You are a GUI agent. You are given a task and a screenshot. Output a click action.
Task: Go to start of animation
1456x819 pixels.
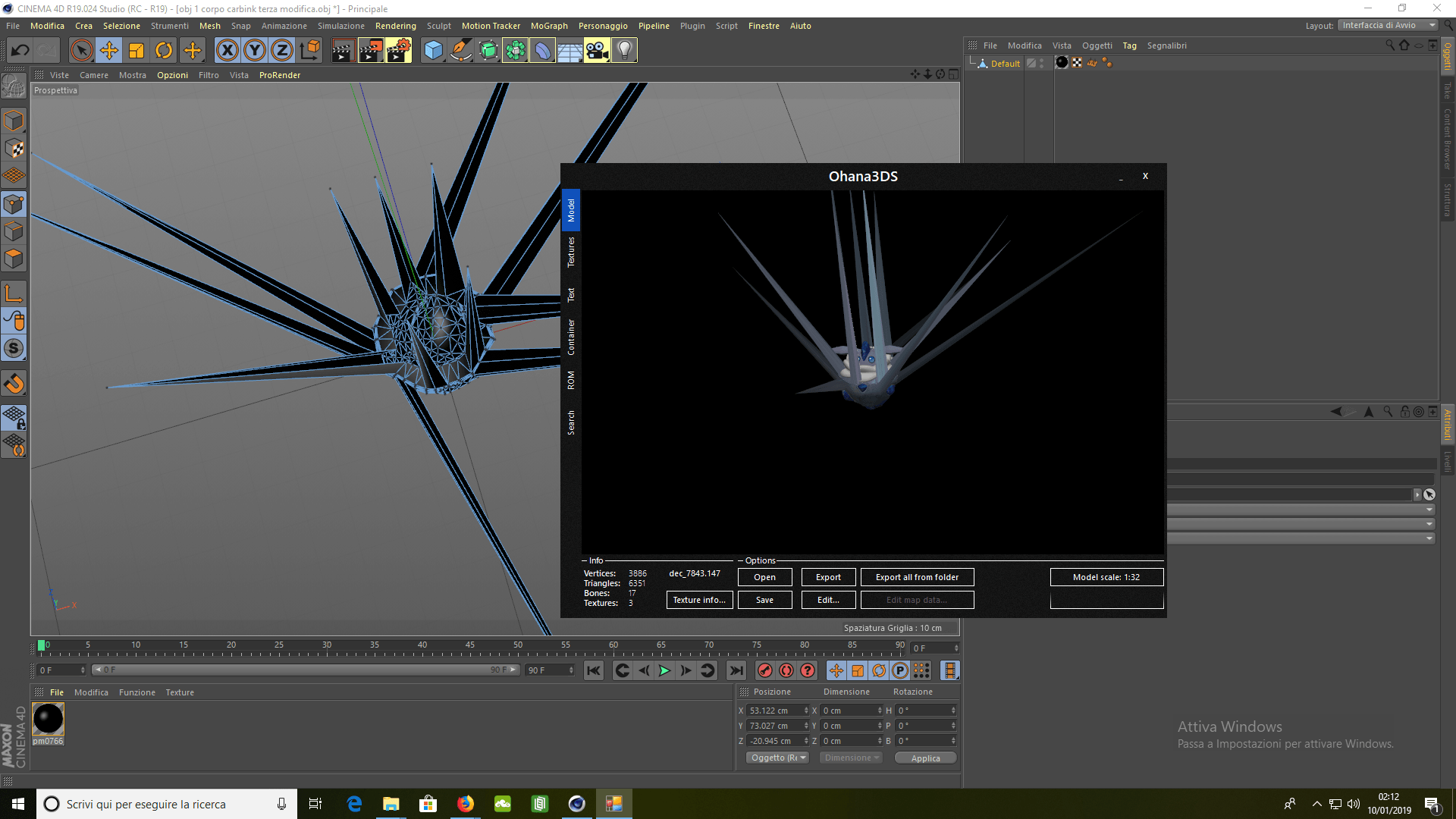tap(594, 670)
